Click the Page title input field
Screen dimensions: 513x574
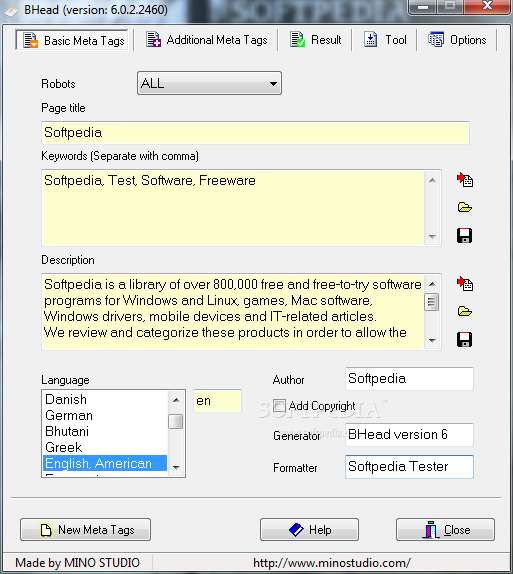[255, 133]
